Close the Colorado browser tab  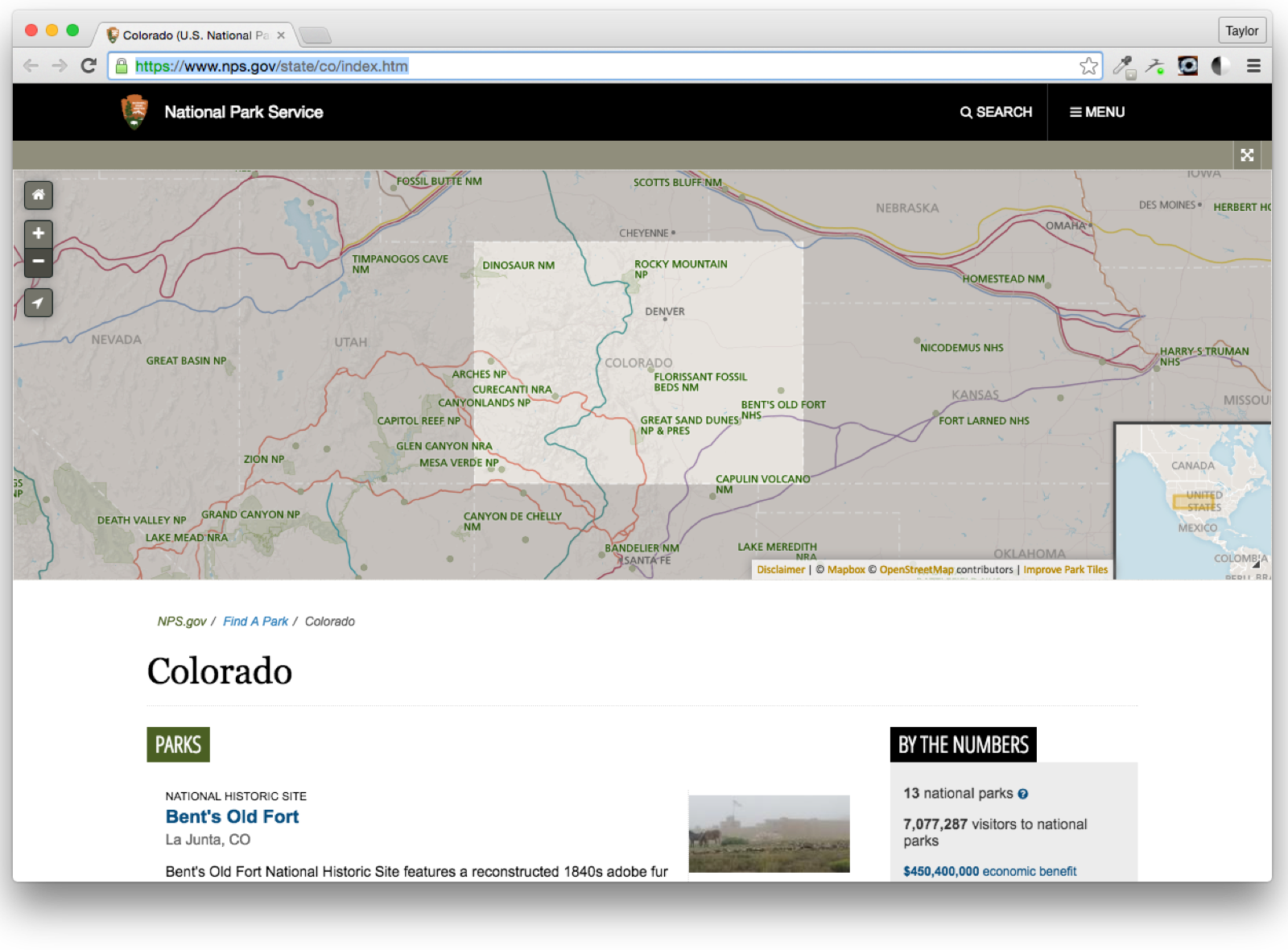pos(281,35)
